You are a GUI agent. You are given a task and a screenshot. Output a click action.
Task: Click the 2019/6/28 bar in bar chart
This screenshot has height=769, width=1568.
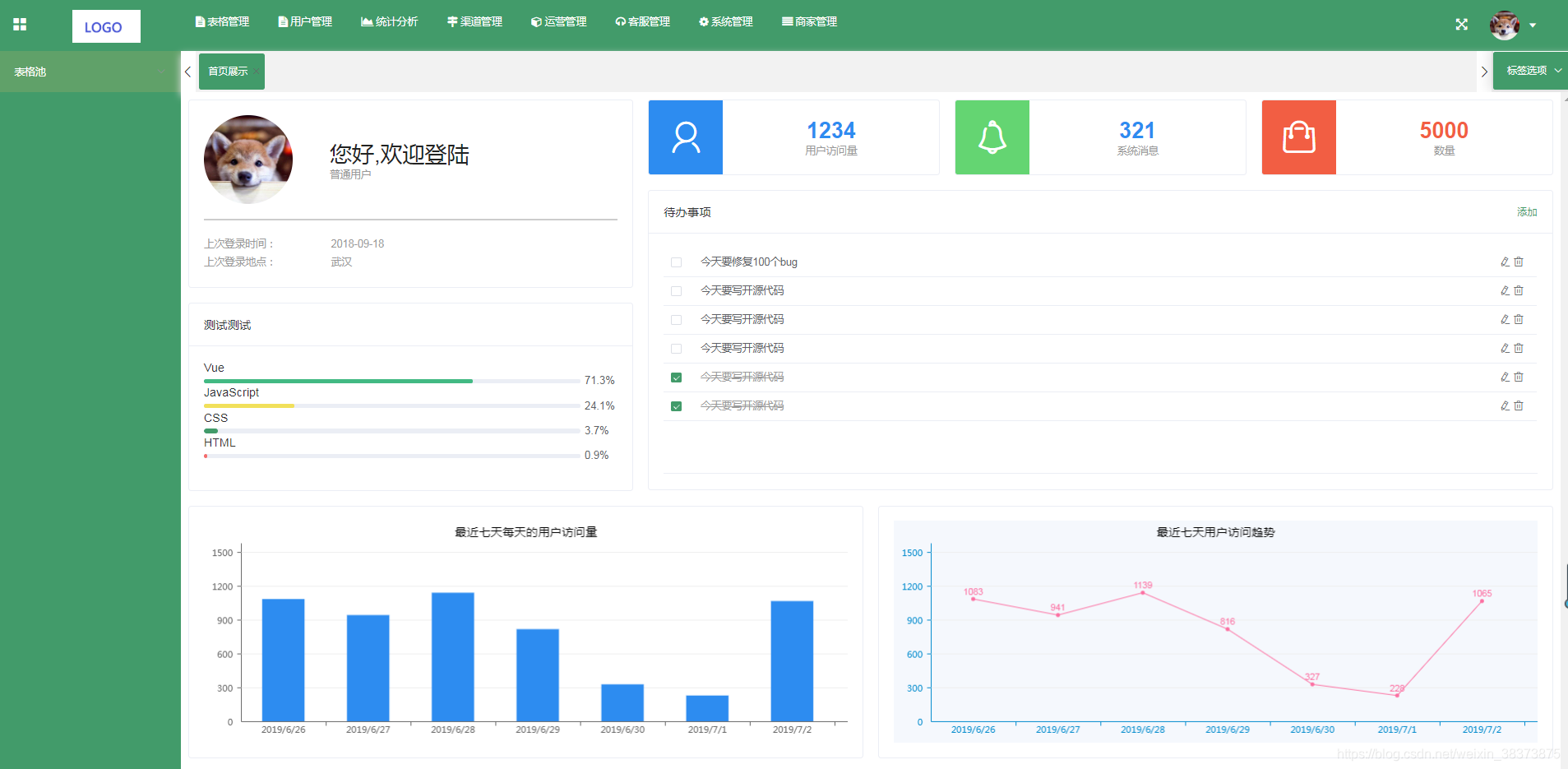[453, 657]
